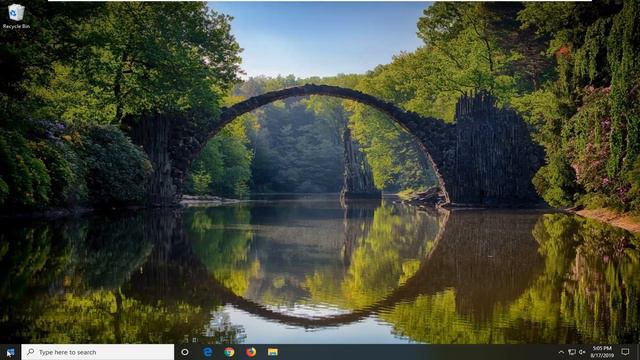This screenshot has height=360, width=640.
Task: Launch Microsoft Edge from the taskbar
Action: [x=208, y=352]
